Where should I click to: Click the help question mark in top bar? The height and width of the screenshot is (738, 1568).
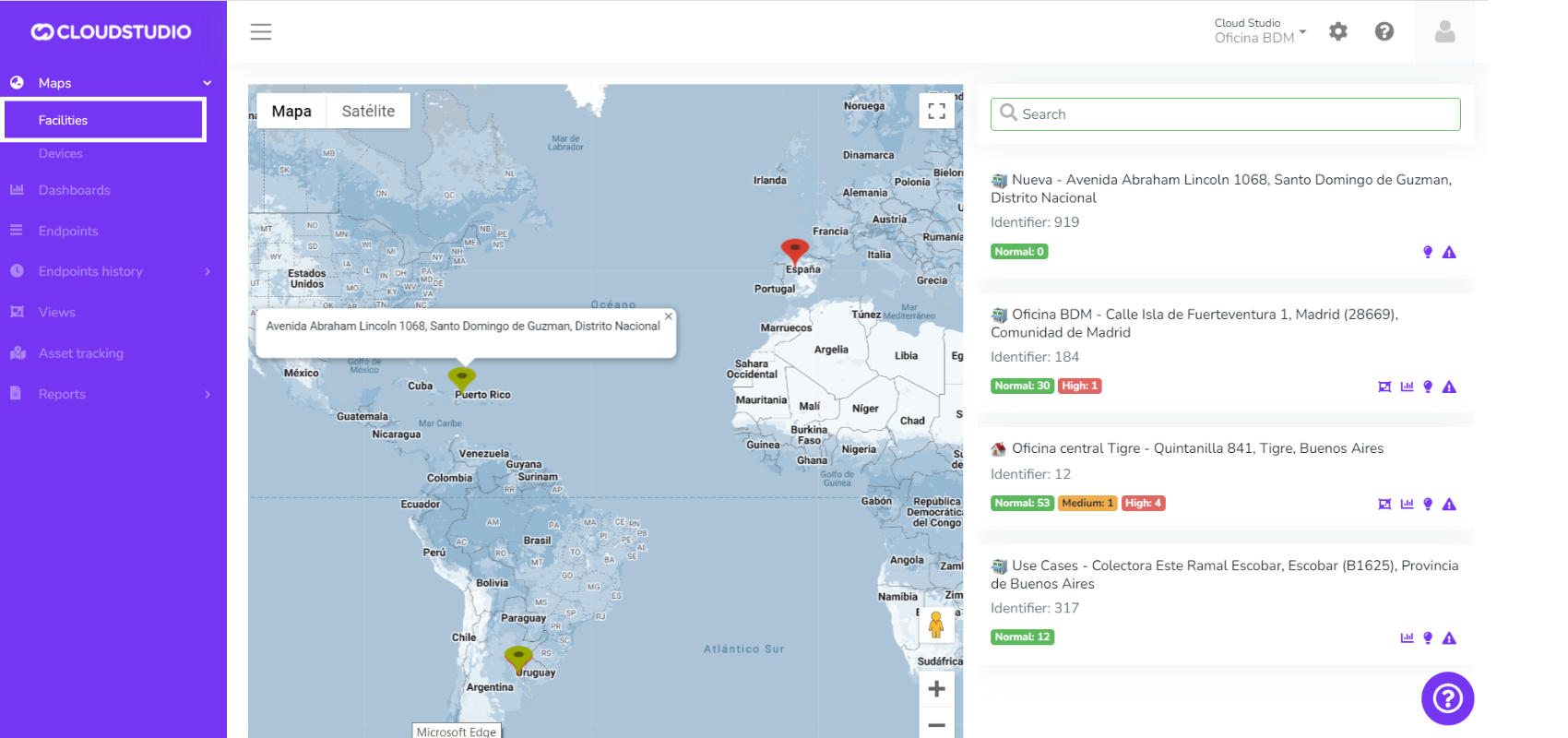(1384, 31)
